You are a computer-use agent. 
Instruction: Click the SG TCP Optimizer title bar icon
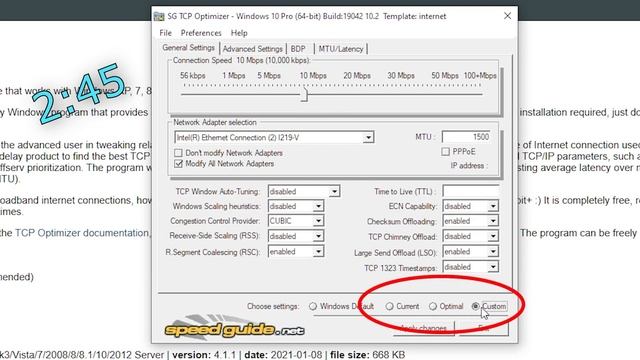pos(159,16)
